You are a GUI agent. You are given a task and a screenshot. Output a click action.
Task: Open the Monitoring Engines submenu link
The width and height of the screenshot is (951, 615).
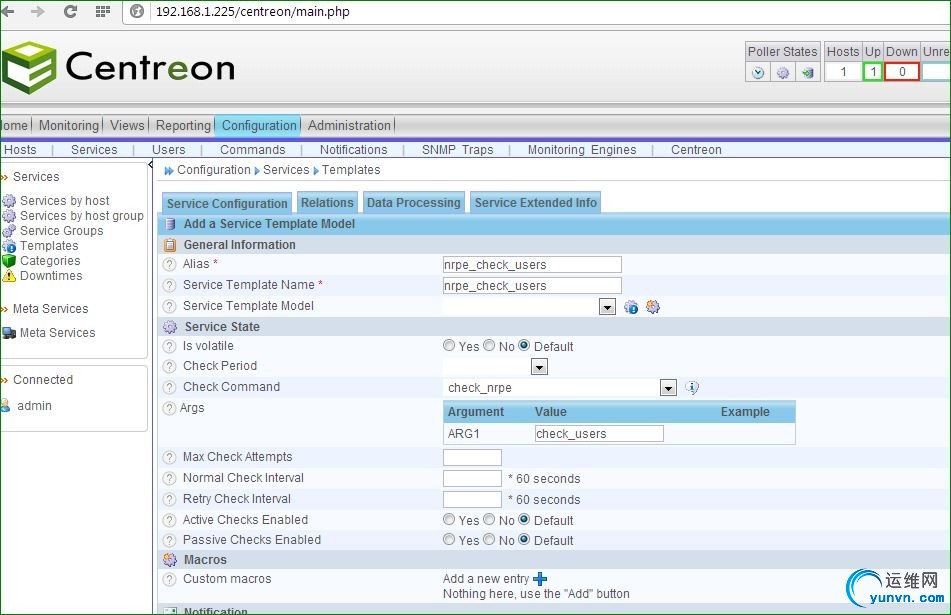[582, 150]
